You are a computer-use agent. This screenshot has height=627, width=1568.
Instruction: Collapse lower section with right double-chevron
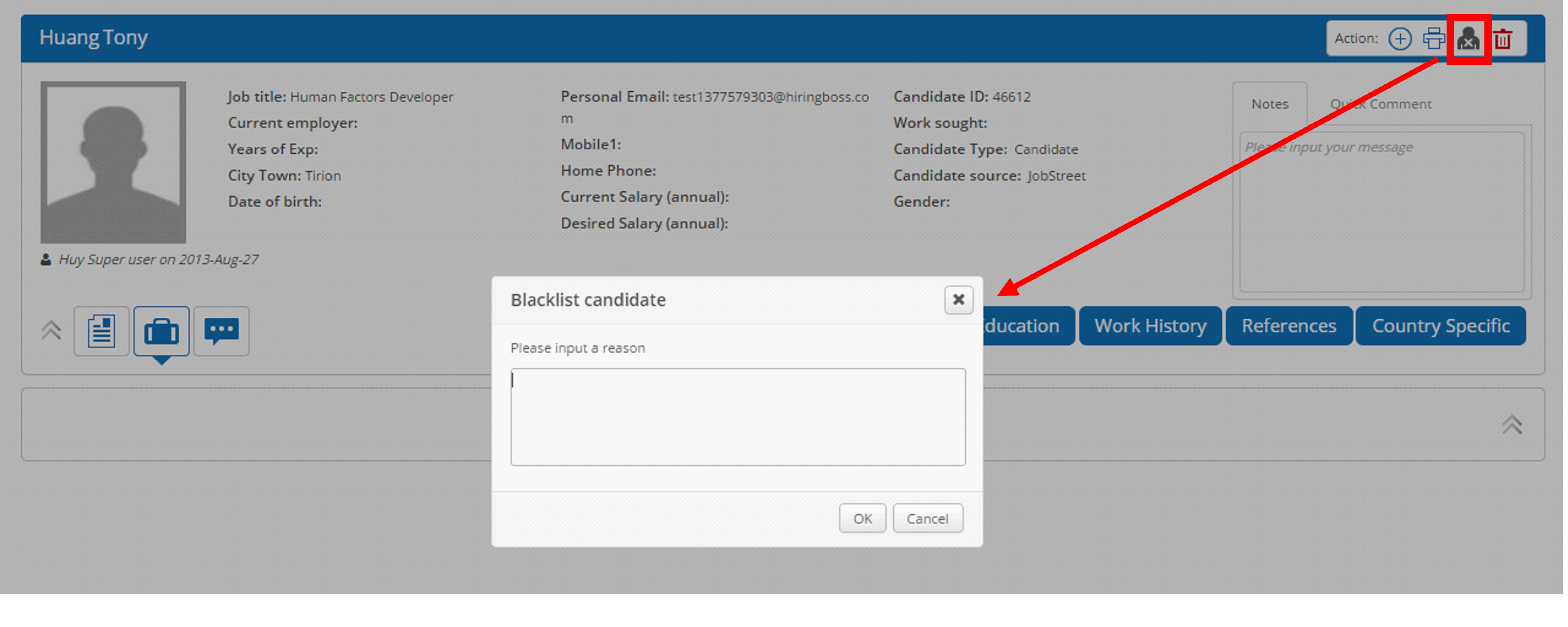pos(1512,424)
